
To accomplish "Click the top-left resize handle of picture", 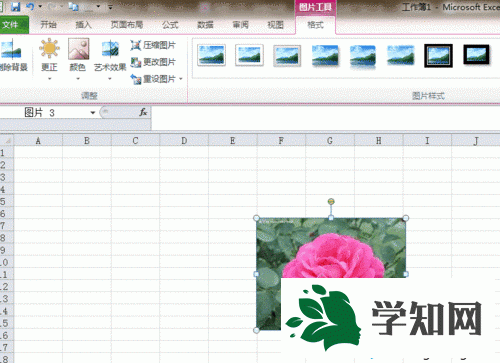I will pyautogui.click(x=256, y=218).
